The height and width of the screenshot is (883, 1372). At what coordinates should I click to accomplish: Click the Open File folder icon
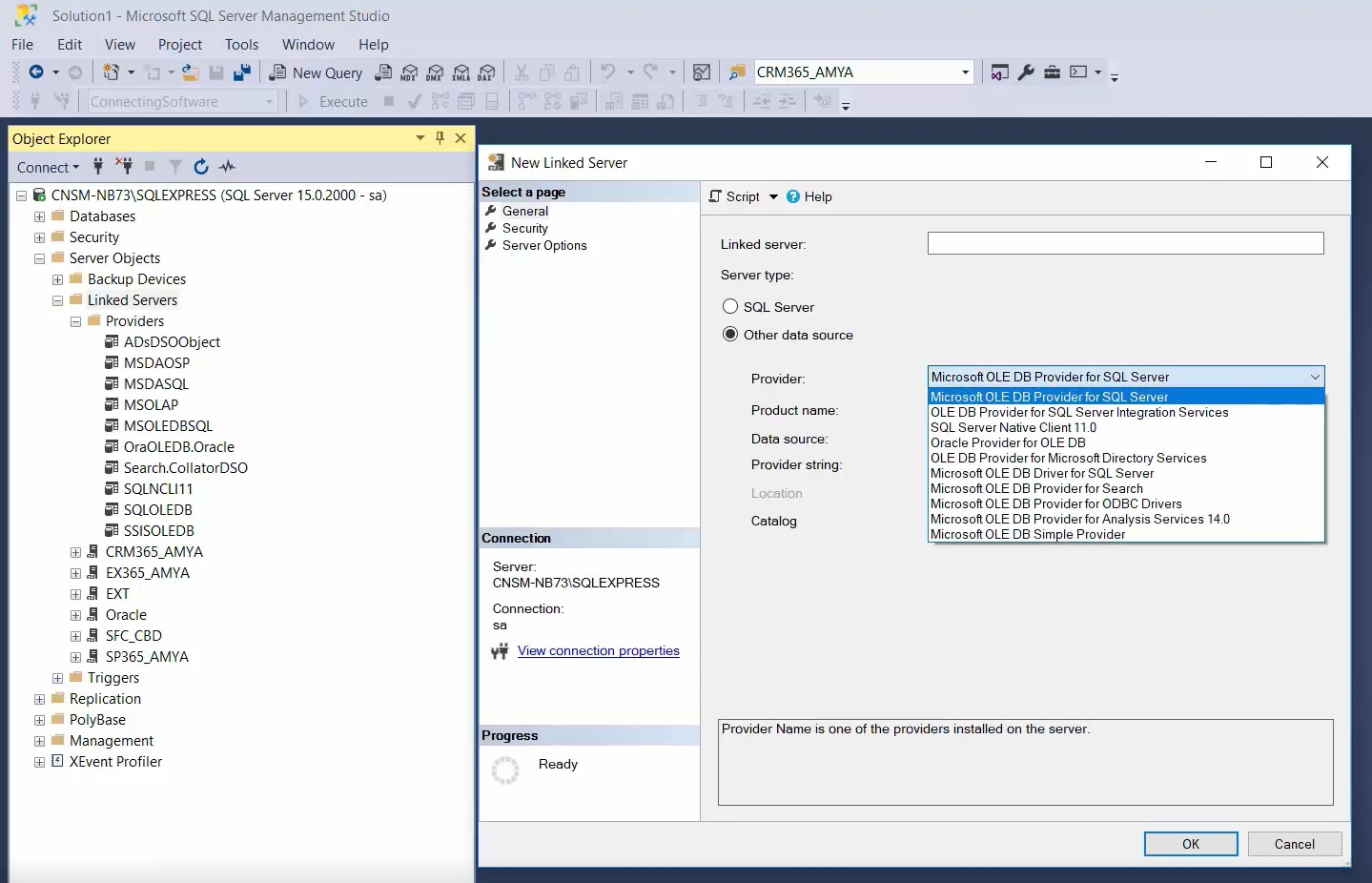[x=191, y=72]
